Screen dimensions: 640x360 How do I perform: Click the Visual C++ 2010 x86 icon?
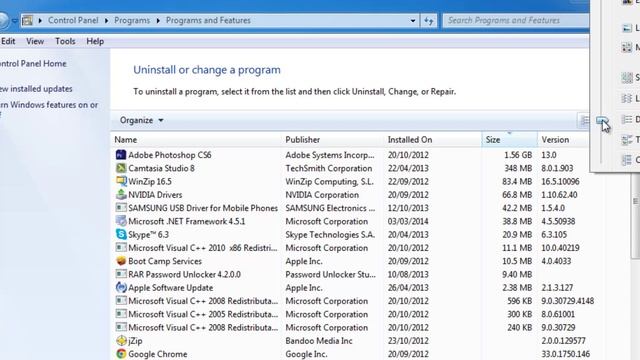121,248
